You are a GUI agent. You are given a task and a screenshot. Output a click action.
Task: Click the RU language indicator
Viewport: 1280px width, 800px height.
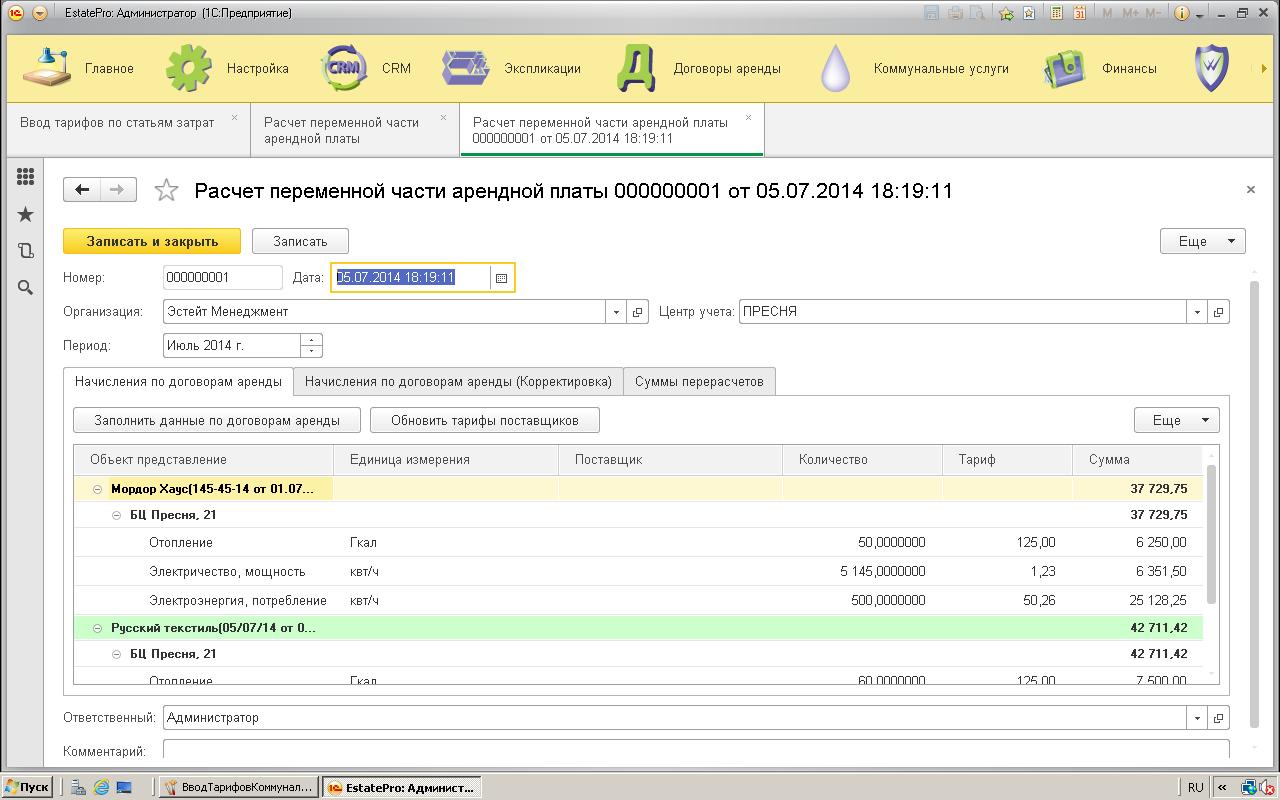point(1195,787)
